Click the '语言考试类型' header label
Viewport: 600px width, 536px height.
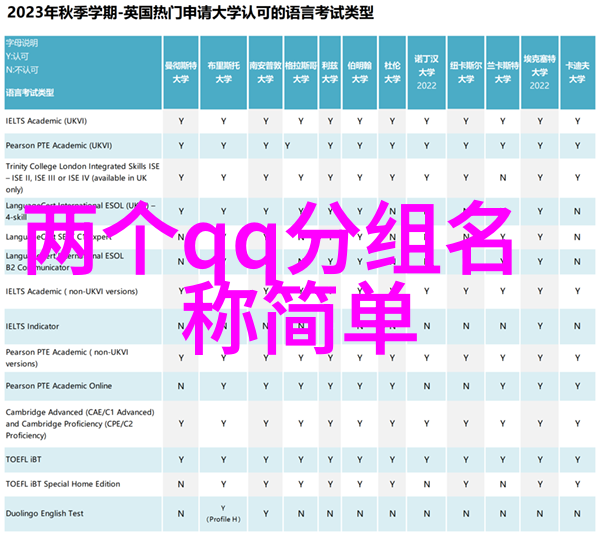[30, 93]
